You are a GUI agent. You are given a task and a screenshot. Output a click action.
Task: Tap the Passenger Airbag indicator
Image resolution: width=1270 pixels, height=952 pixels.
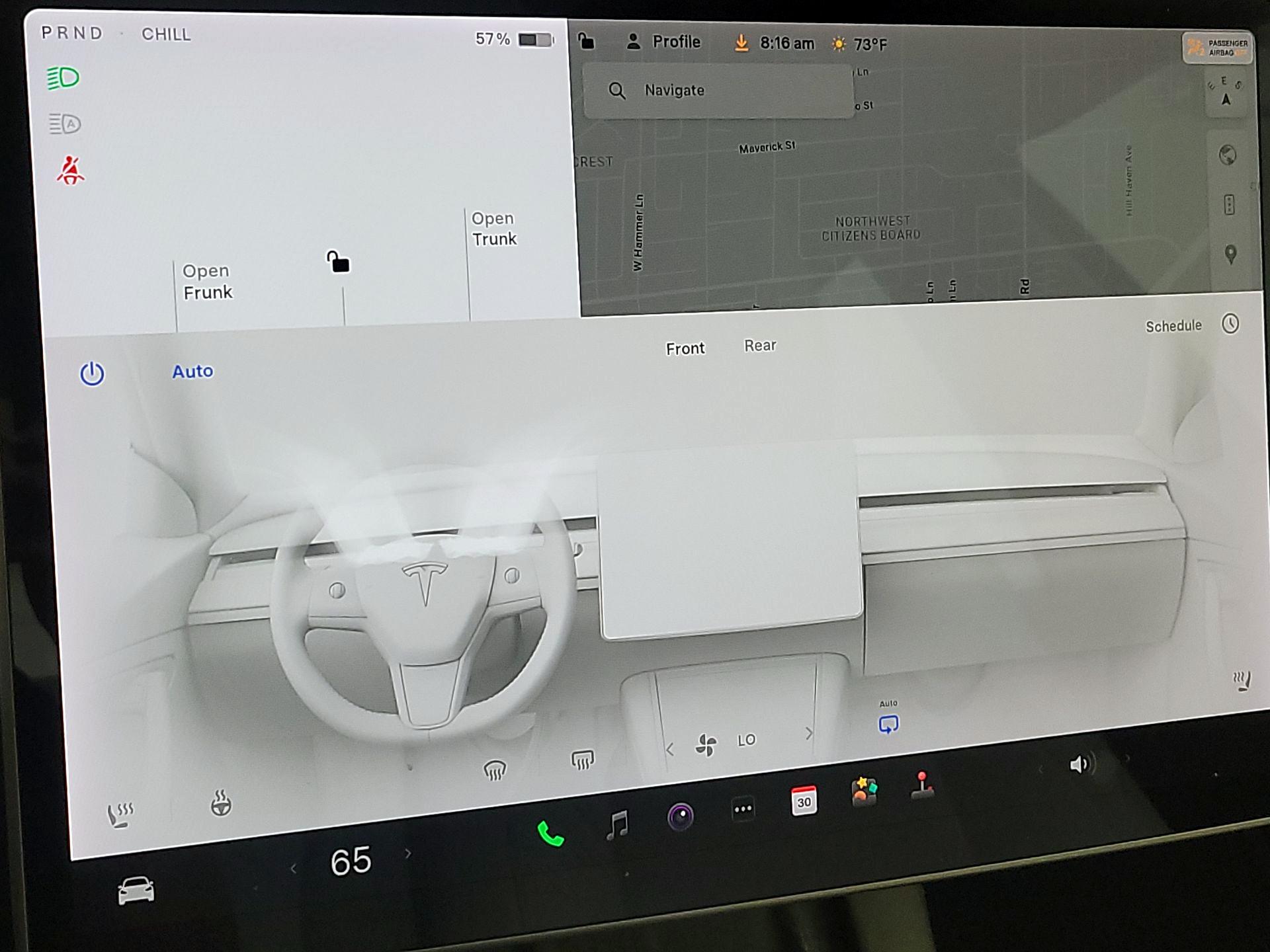coord(1217,48)
